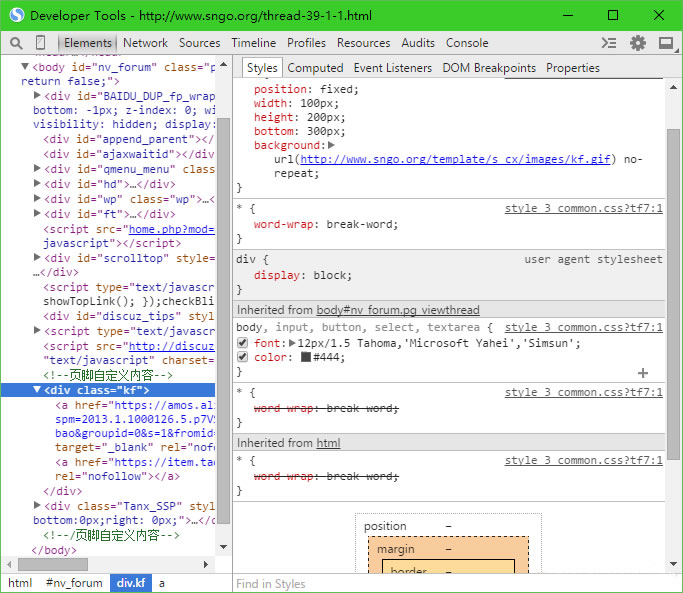Click the browser logo in title bar
This screenshot has height=593, width=683.
[x=16, y=15]
